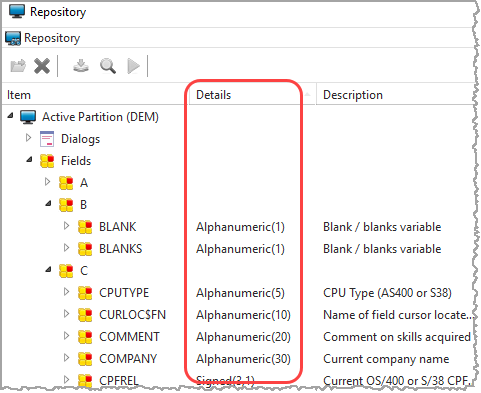Click the Active Partition monitor icon

click(28, 117)
